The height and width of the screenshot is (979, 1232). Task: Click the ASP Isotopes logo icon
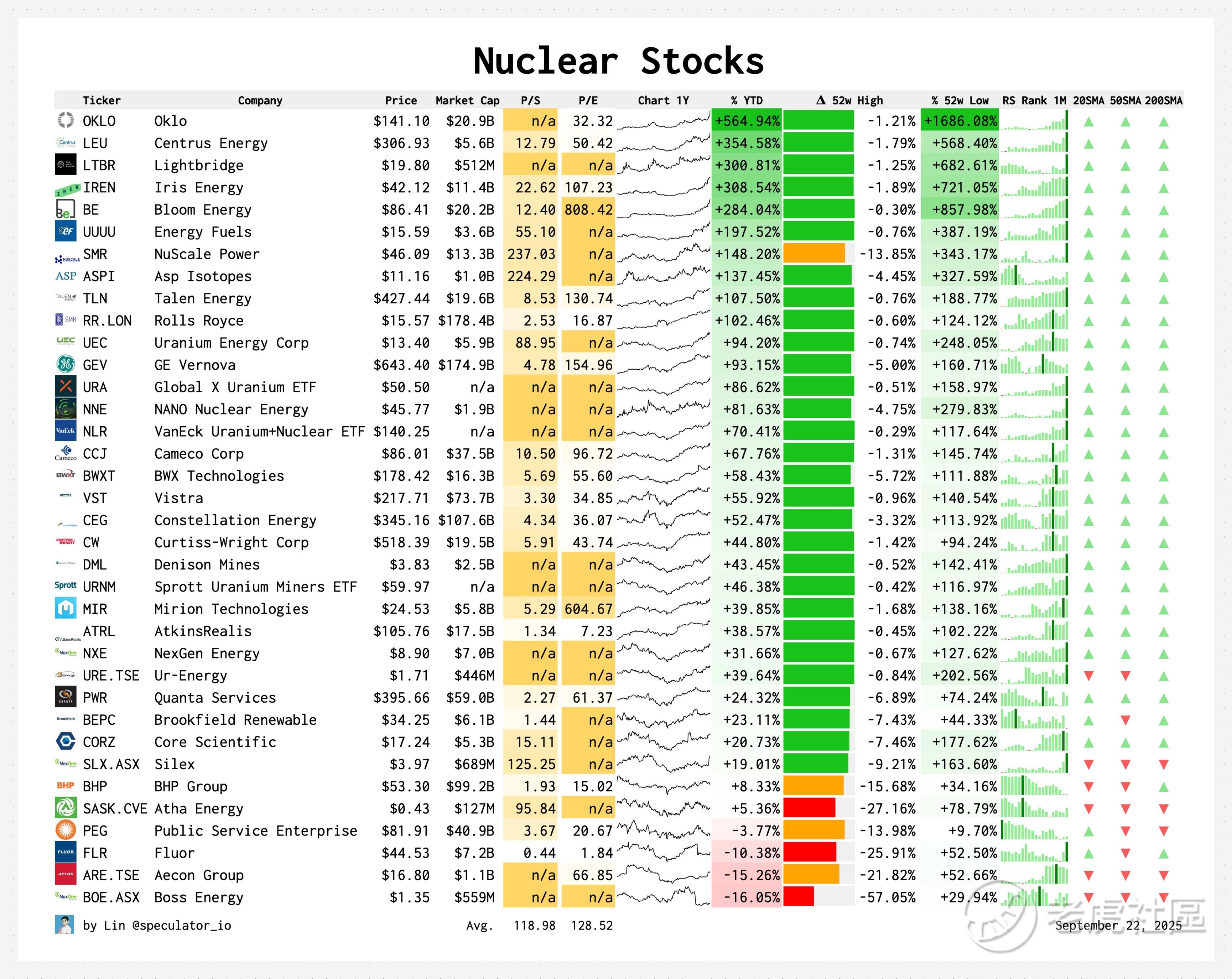66,276
